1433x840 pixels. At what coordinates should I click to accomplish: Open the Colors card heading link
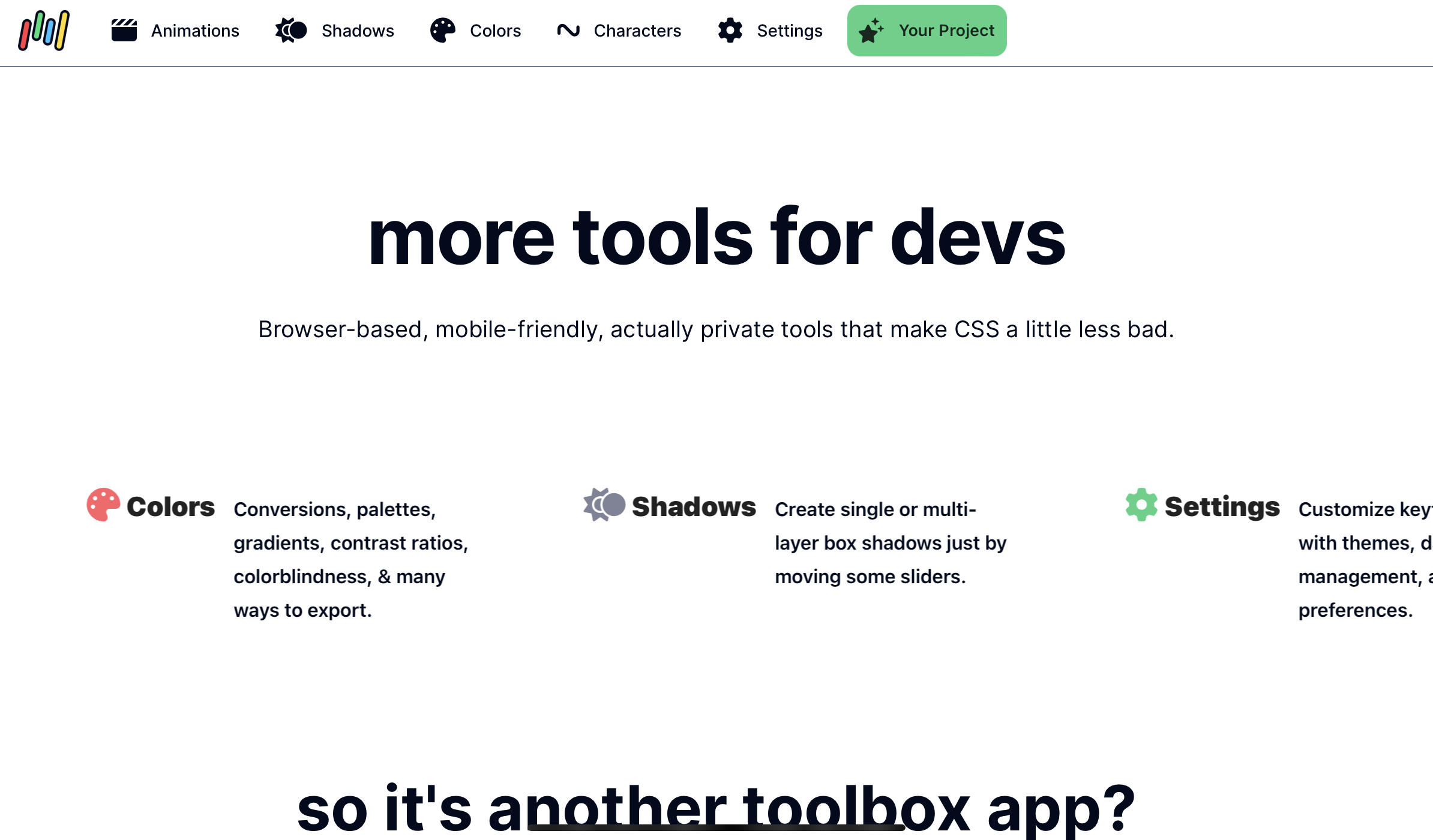(170, 507)
